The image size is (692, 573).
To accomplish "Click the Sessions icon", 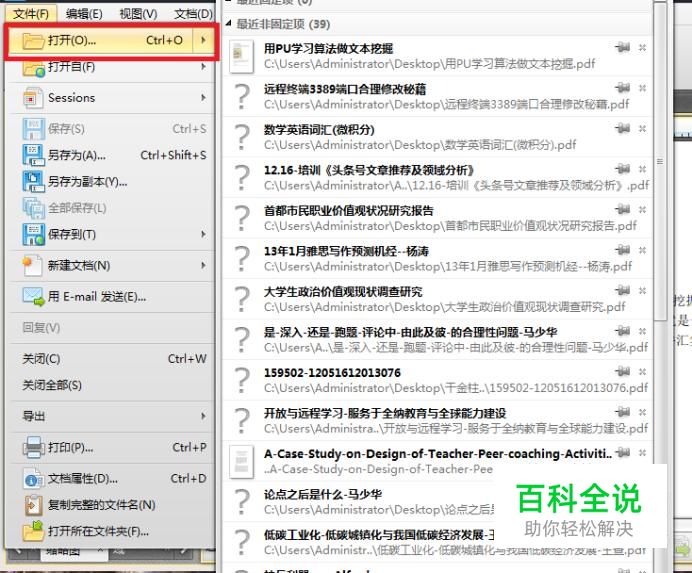I will coord(34,98).
